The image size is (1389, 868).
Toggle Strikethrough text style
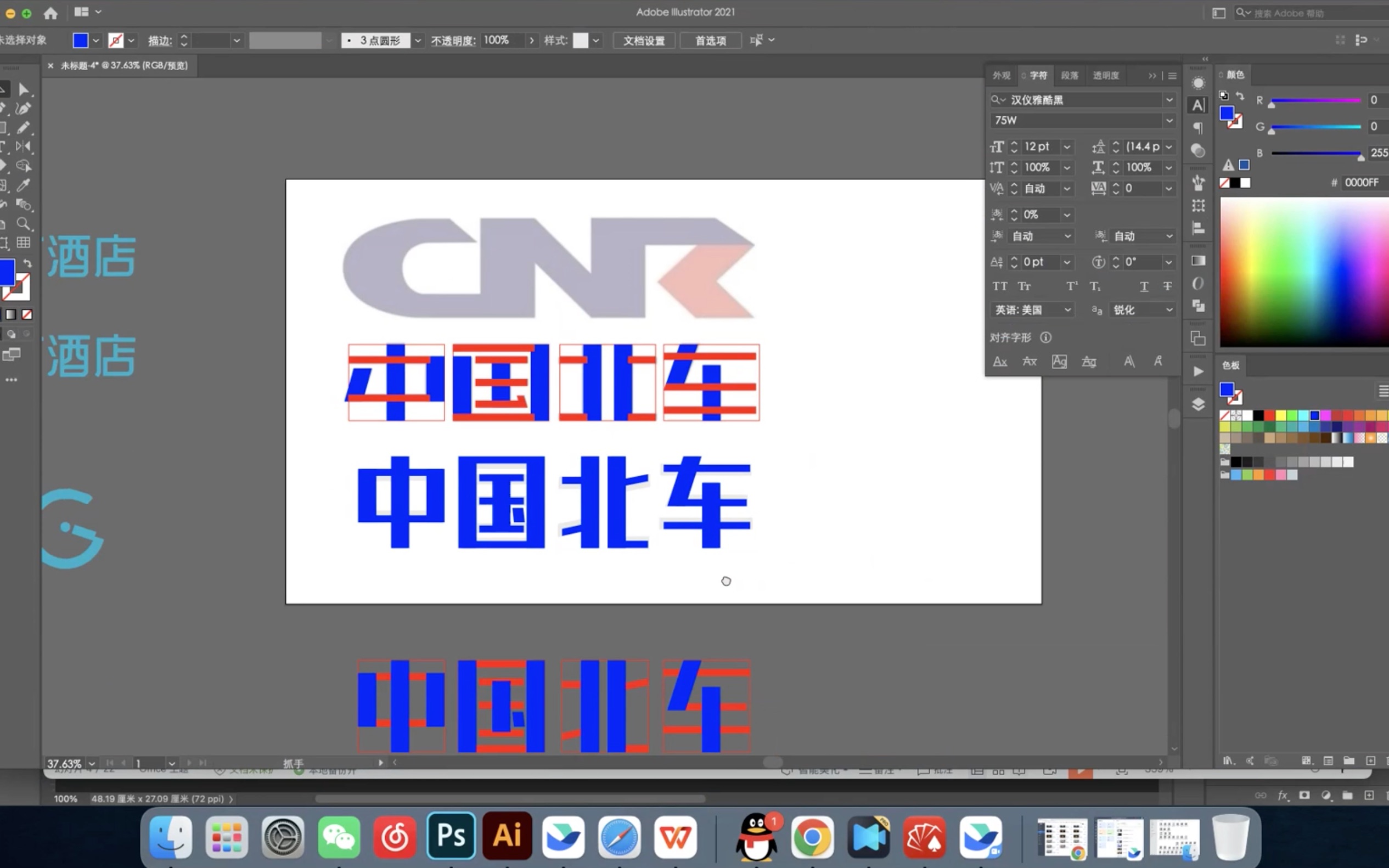(1167, 286)
